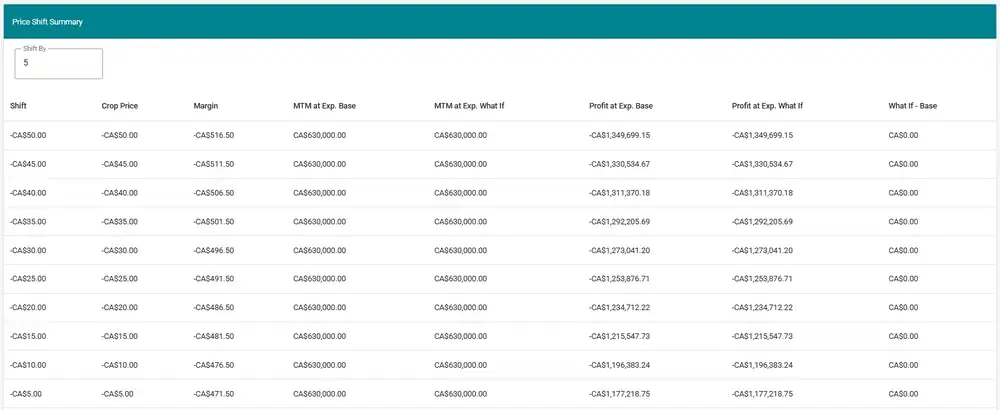Click the Shift column header
This screenshot has height=410, width=1000.
pos(18,106)
